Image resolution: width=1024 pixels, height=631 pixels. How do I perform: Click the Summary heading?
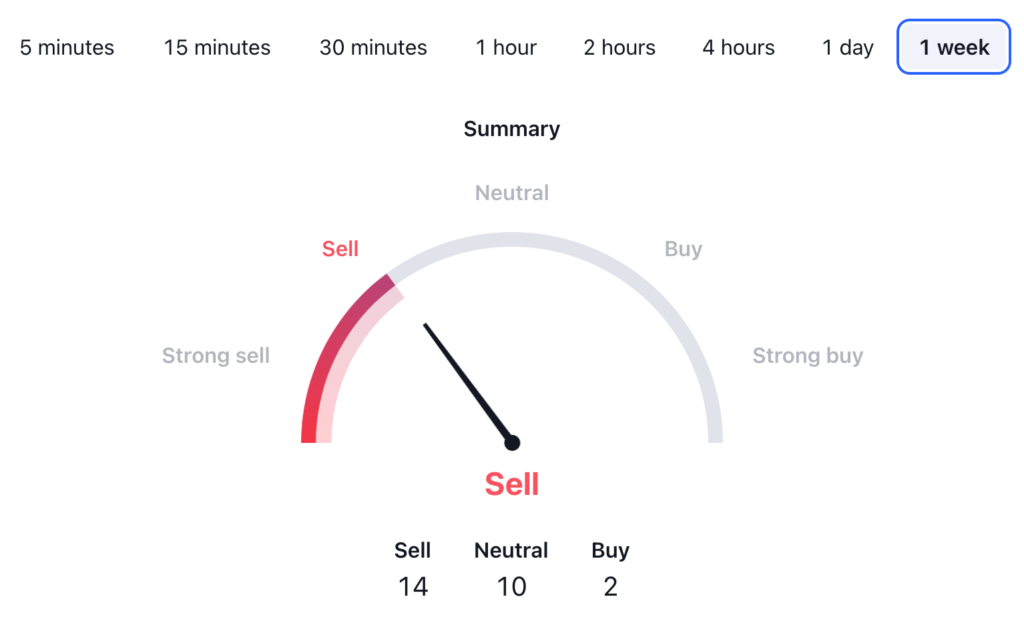(x=512, y=129)
